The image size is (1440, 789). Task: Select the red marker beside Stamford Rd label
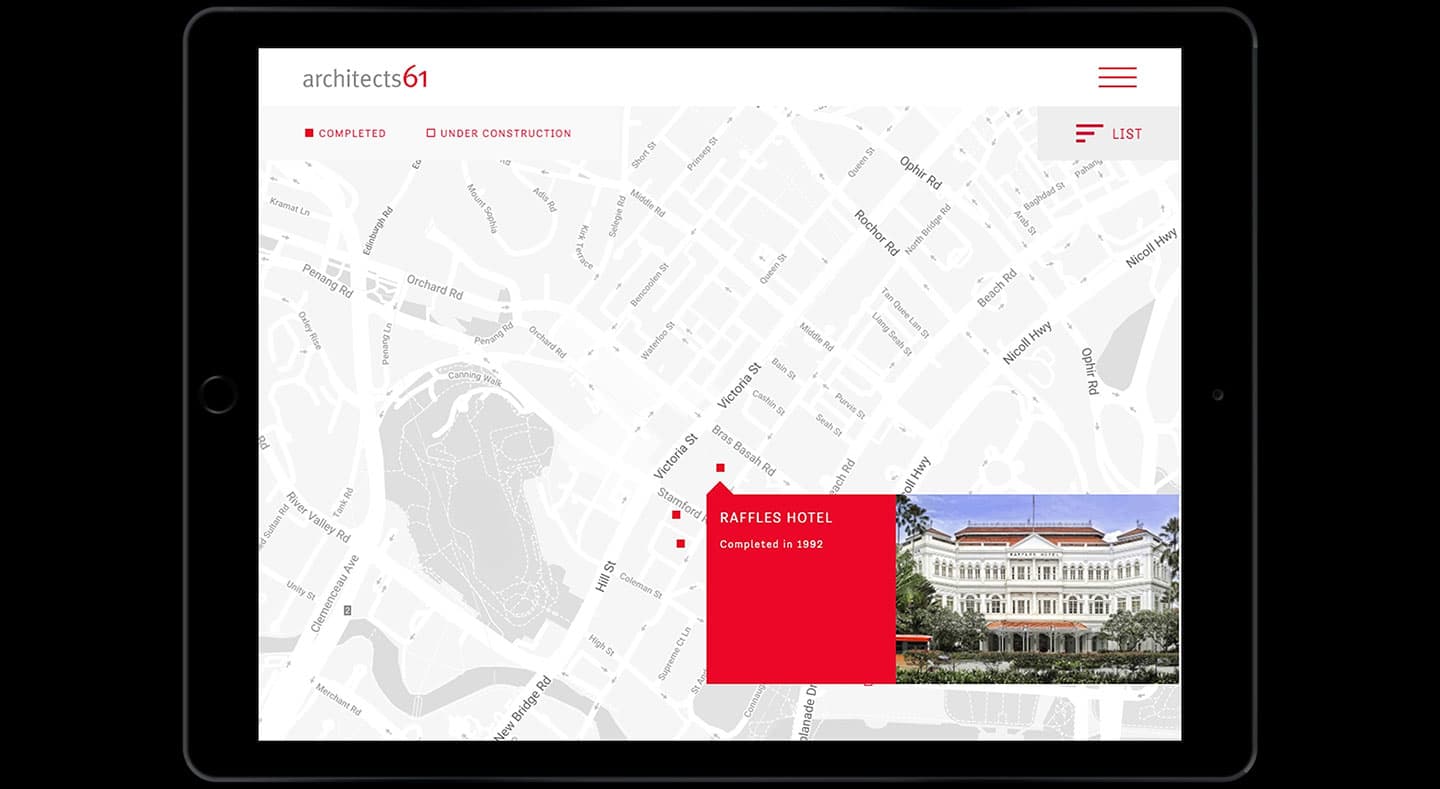(x=676, y=515)
